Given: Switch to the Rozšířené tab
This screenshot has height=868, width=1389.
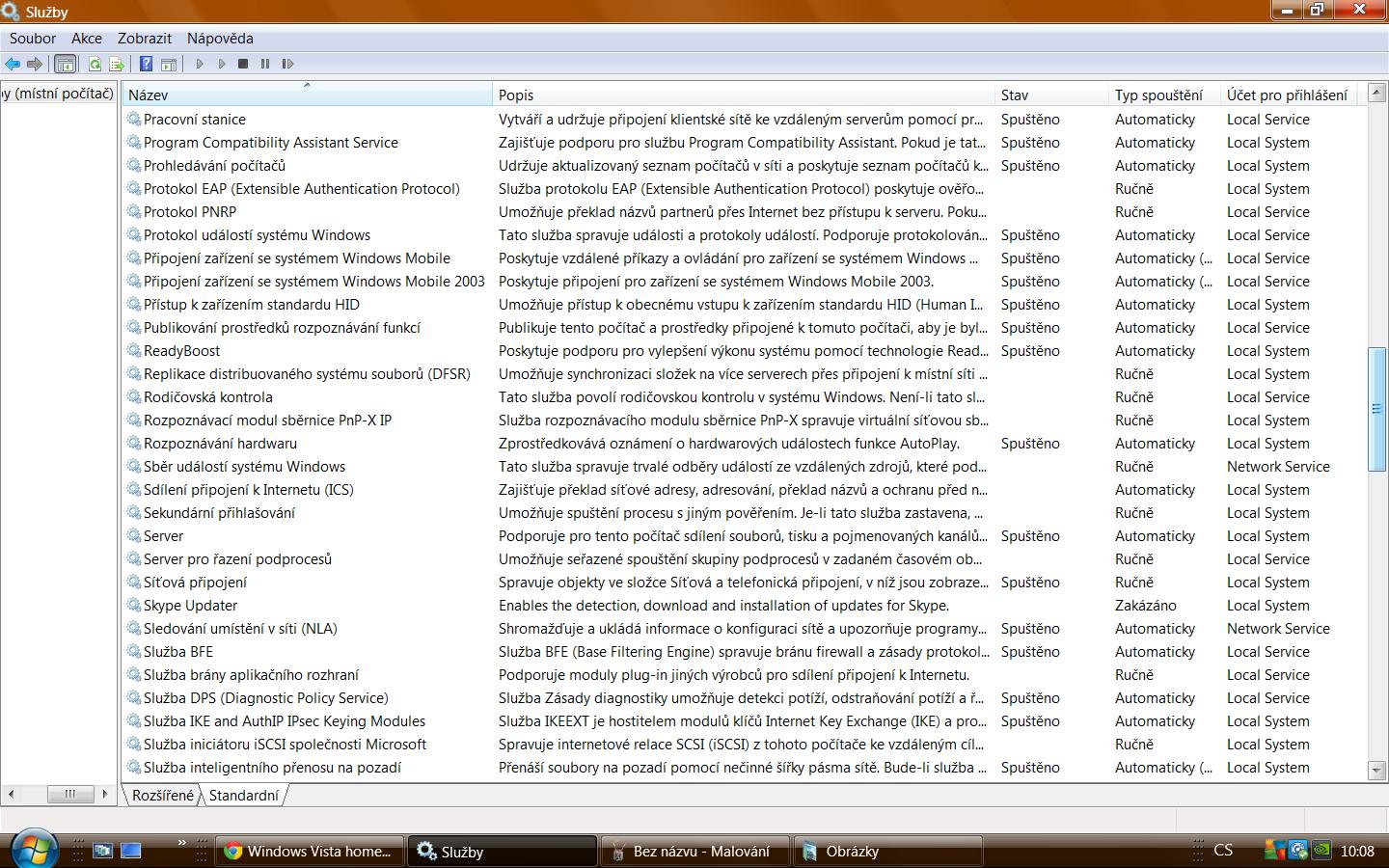Looking at the screenshot, I should point(163,796).
